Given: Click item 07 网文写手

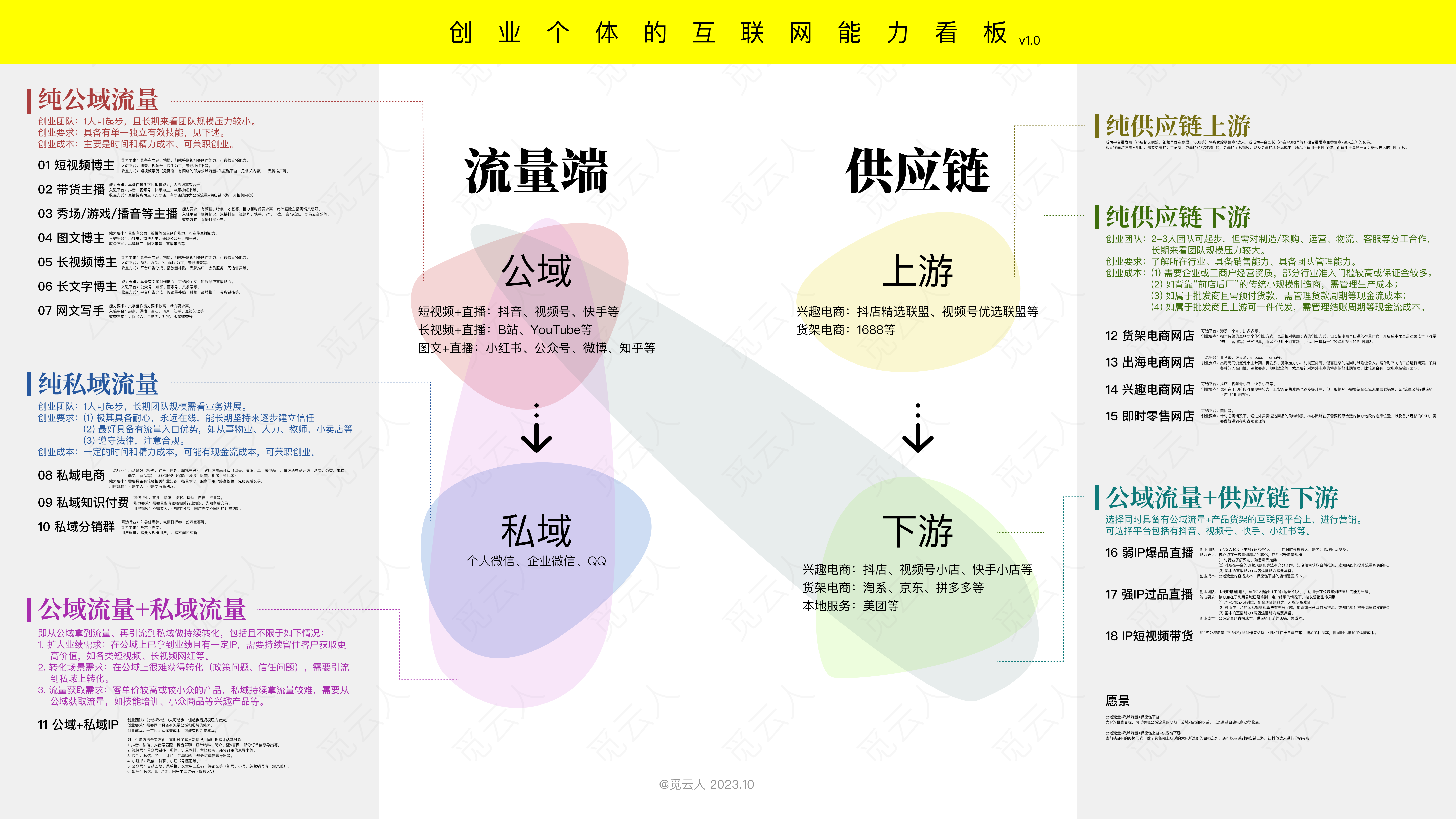Looking at the screenshot, I should point(71,311).
